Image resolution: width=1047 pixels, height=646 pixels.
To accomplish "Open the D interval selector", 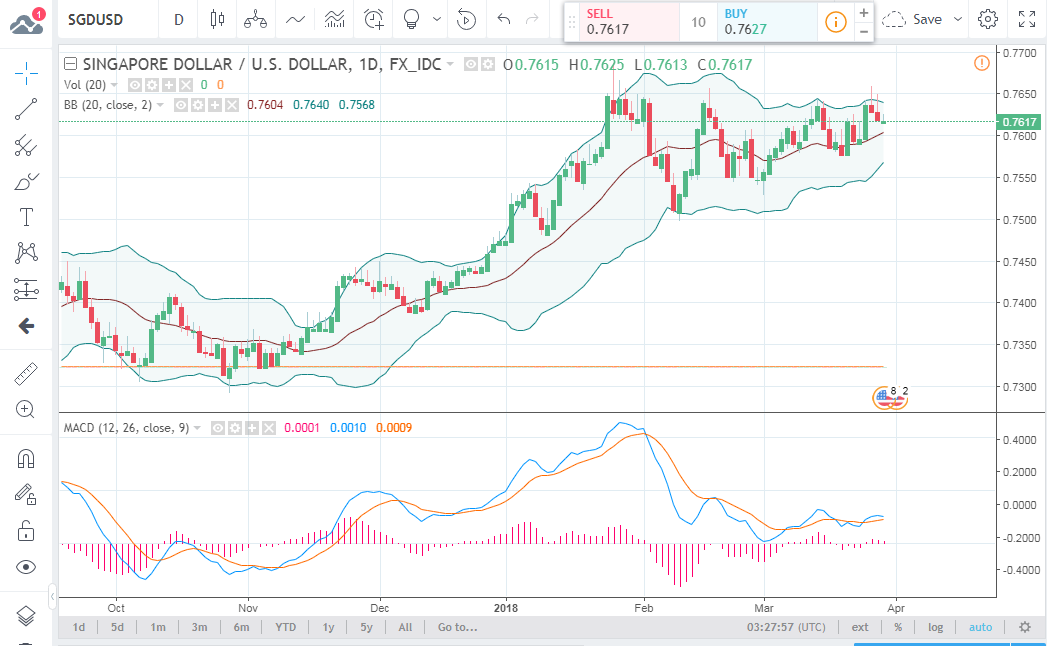I will coord(178,19).
